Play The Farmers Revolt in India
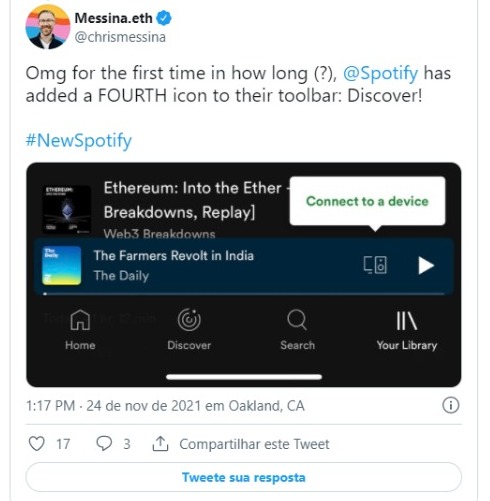 tap(426, 265)
